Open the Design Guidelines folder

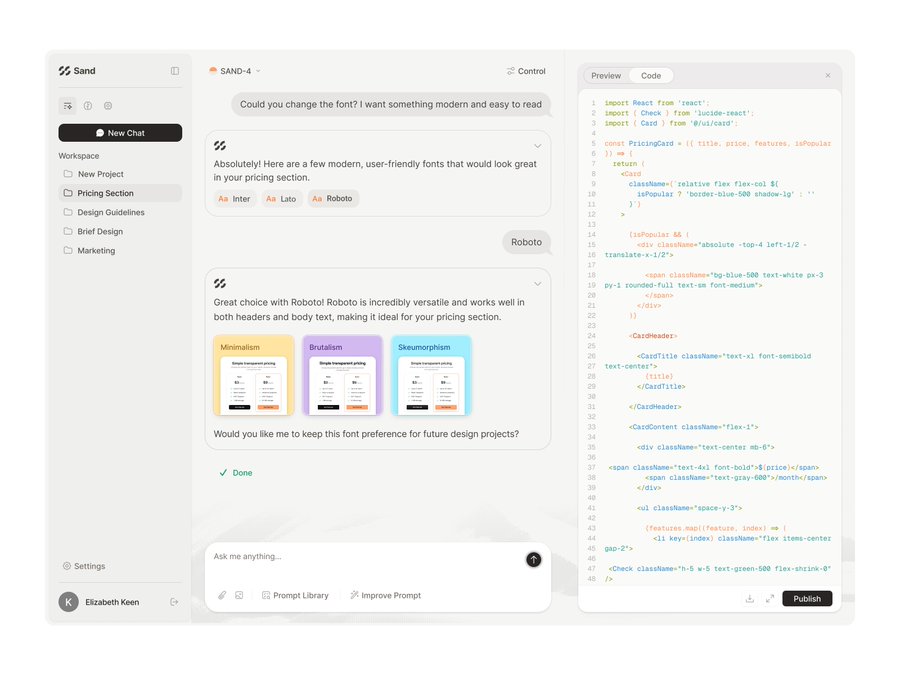coord(120,212)
